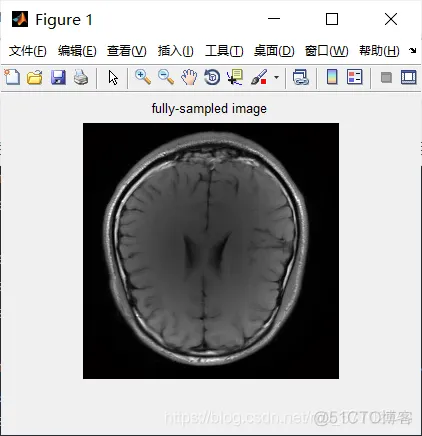Open the 帮助(H) menu
This screenshot has width=422, height=436.
point(379,51)
